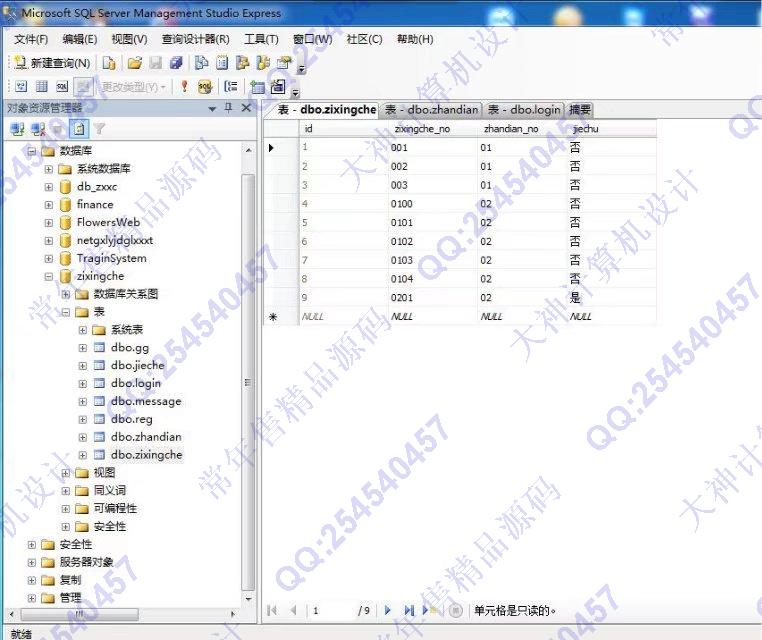Select the dbo.reg table in tree
The height and width of the screenshot is (640, 762).
(x=131, y=419)
